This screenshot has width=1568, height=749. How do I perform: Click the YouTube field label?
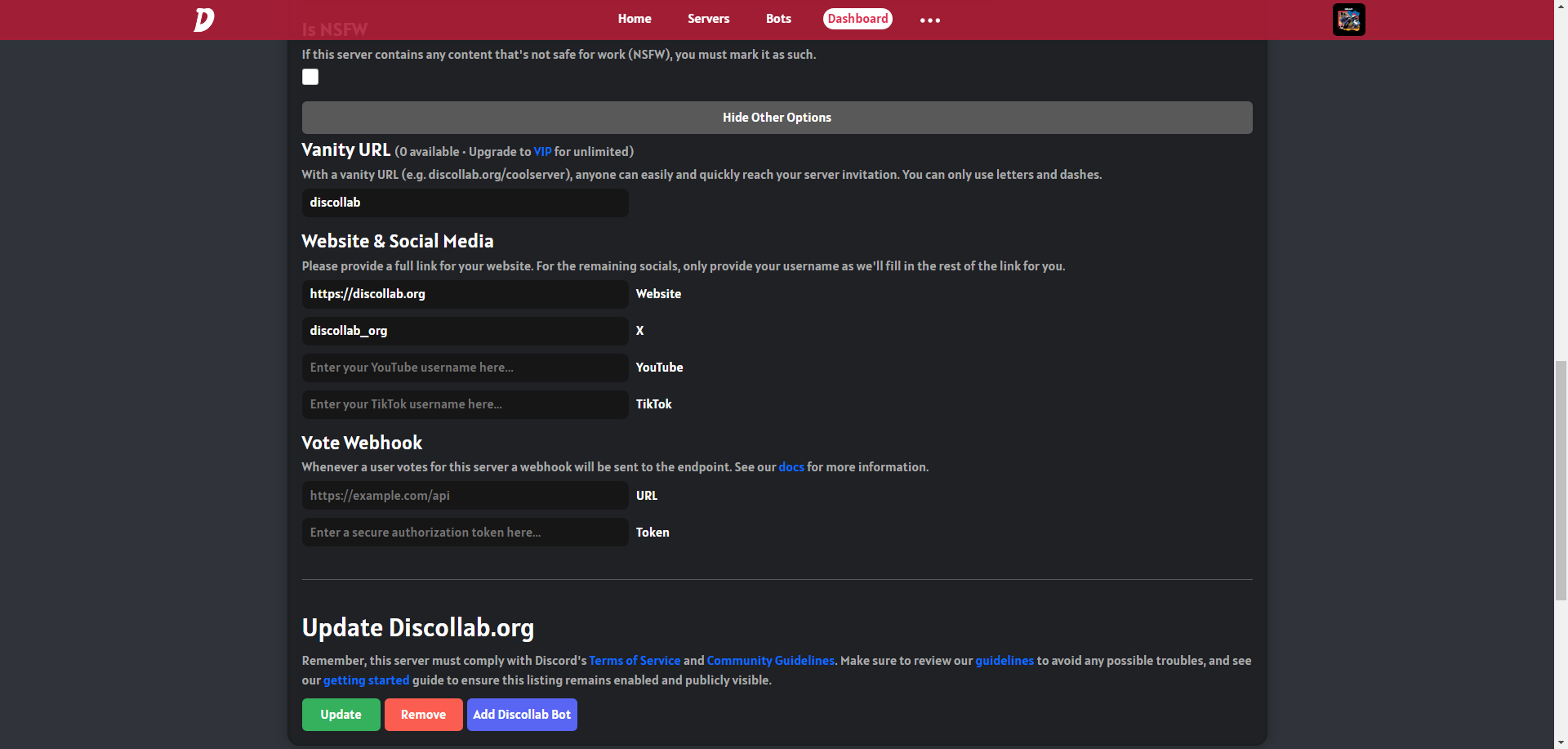(x=659, y=368)
